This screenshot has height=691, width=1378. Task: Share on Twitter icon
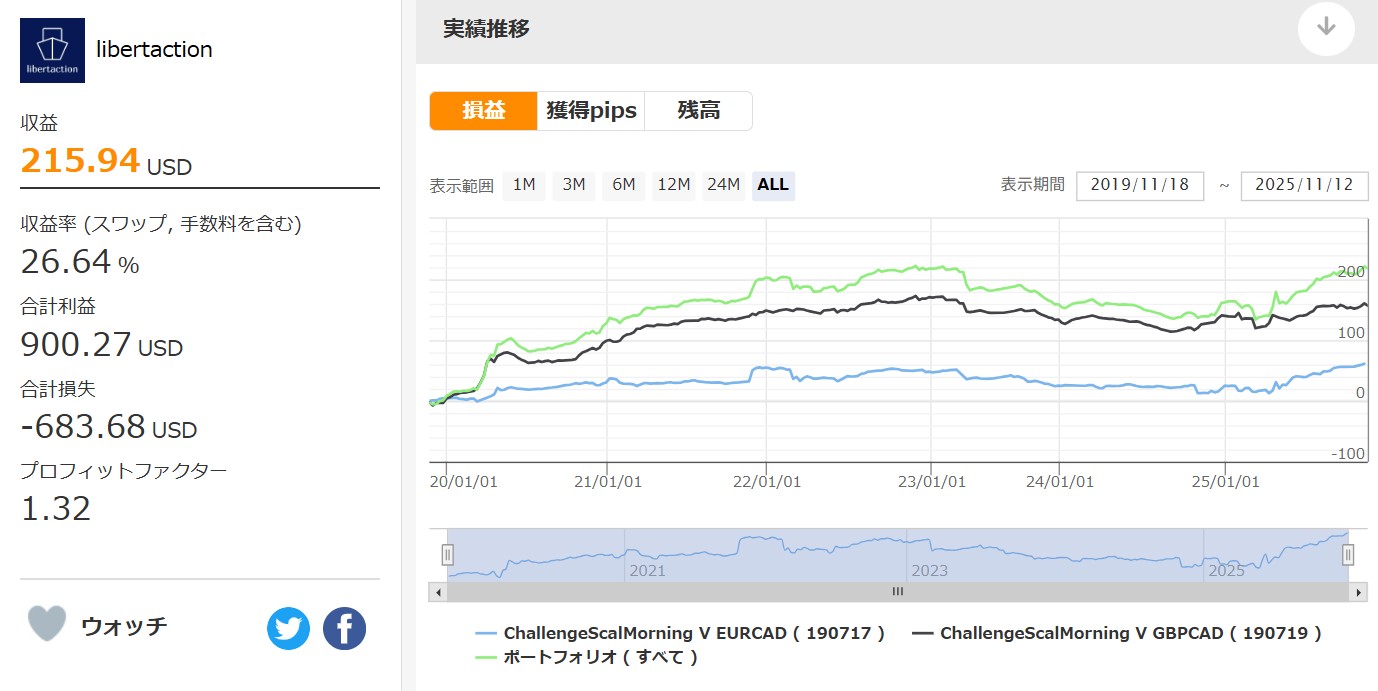[x=288, y=629]
